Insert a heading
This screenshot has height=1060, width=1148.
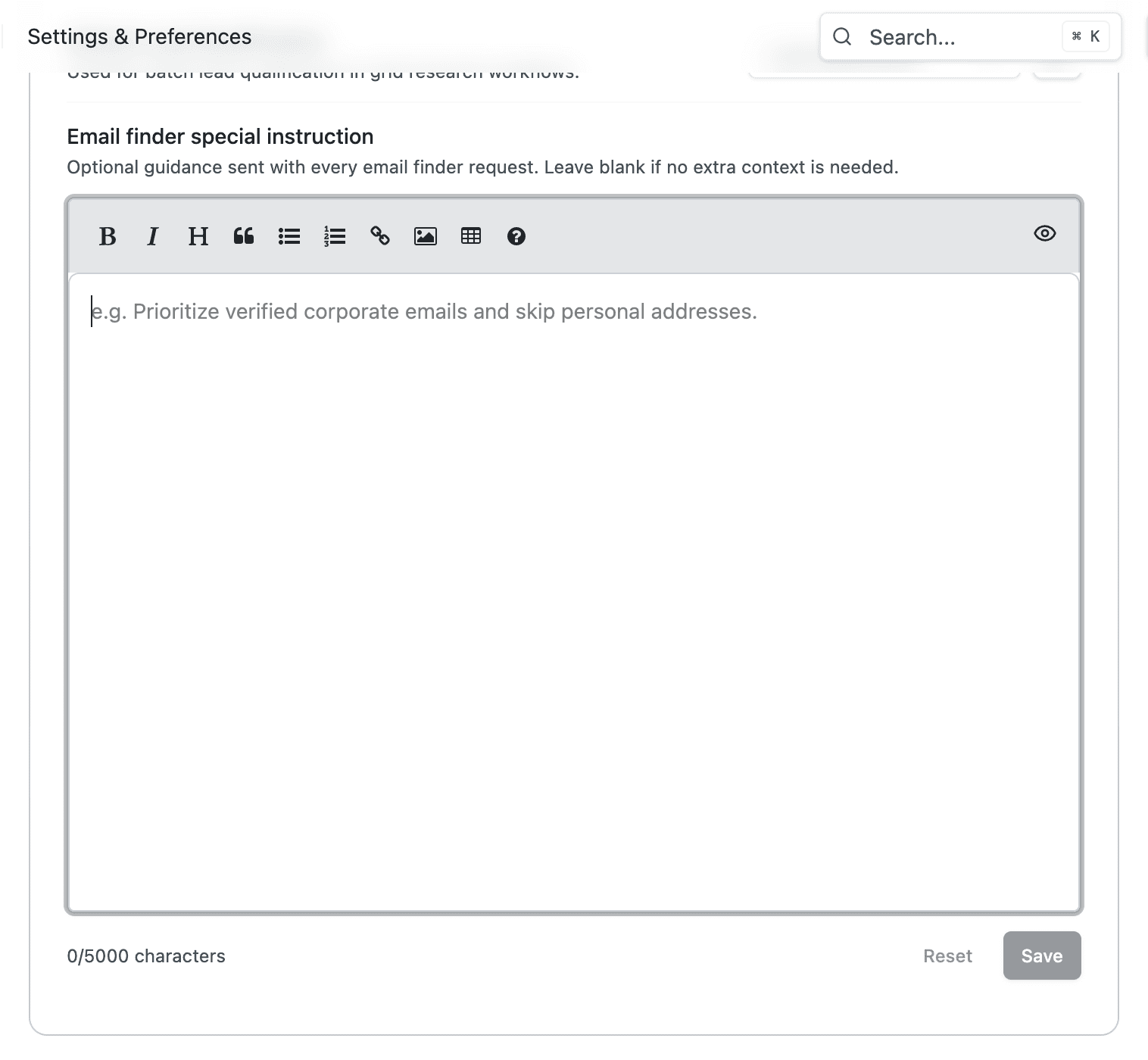pos(198,236)
